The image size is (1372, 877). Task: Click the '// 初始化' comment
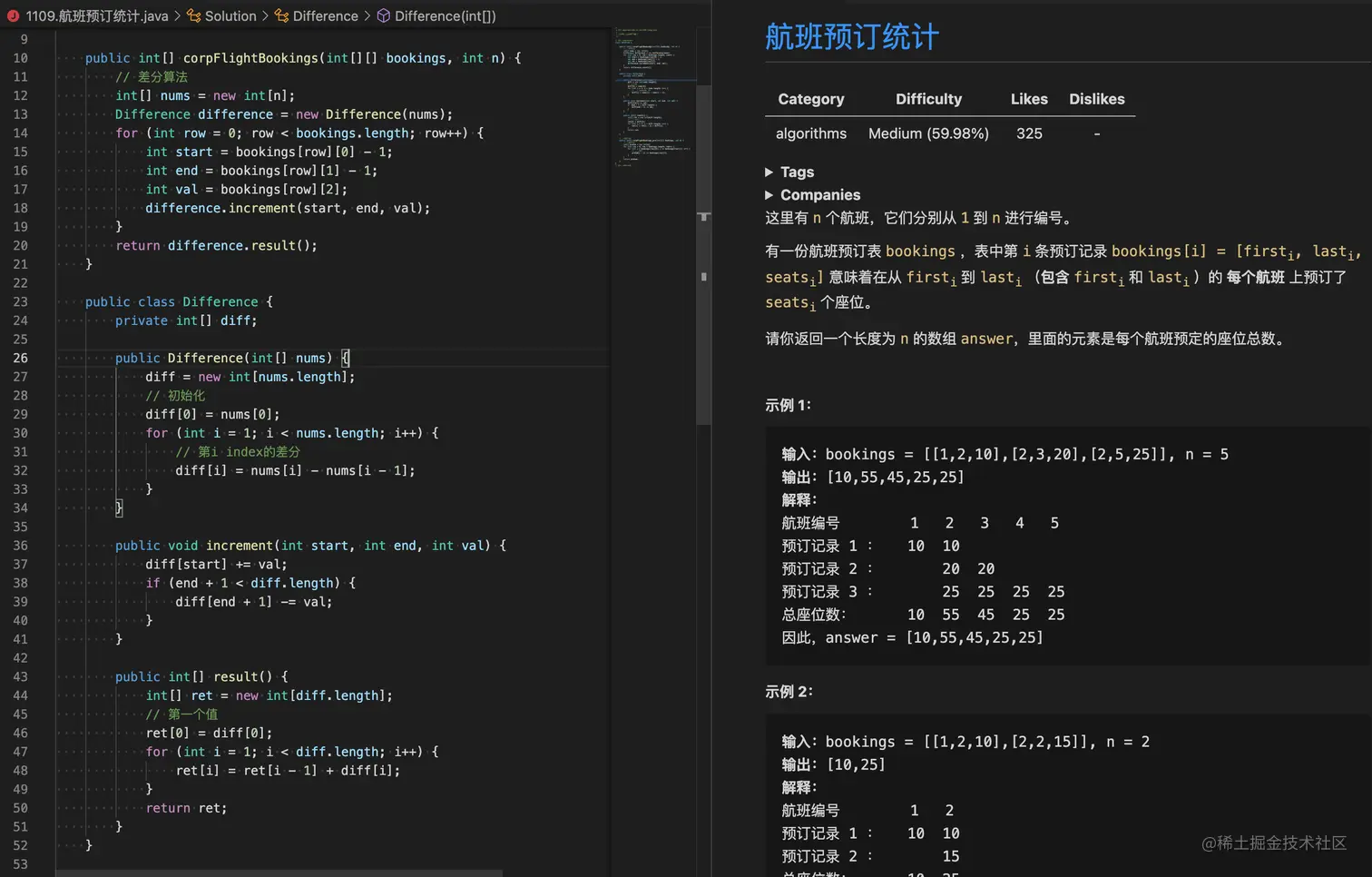click(x=175, y=396)
